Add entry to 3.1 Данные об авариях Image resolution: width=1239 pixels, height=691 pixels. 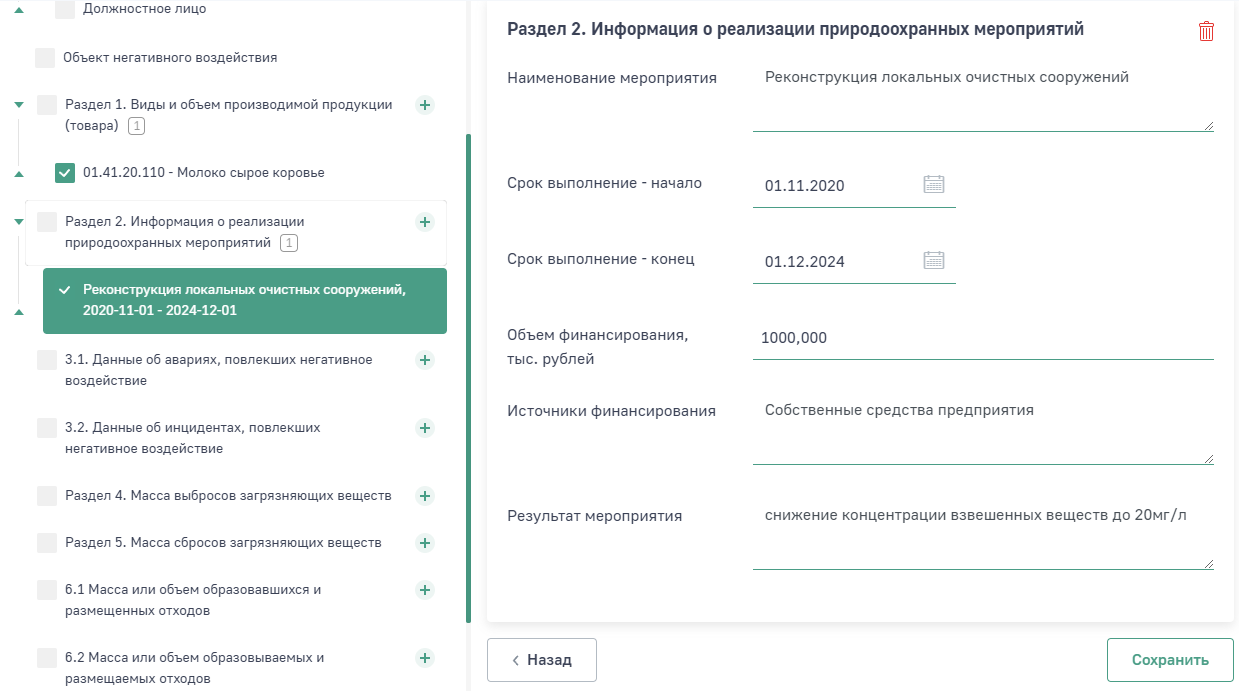(424, 360)
